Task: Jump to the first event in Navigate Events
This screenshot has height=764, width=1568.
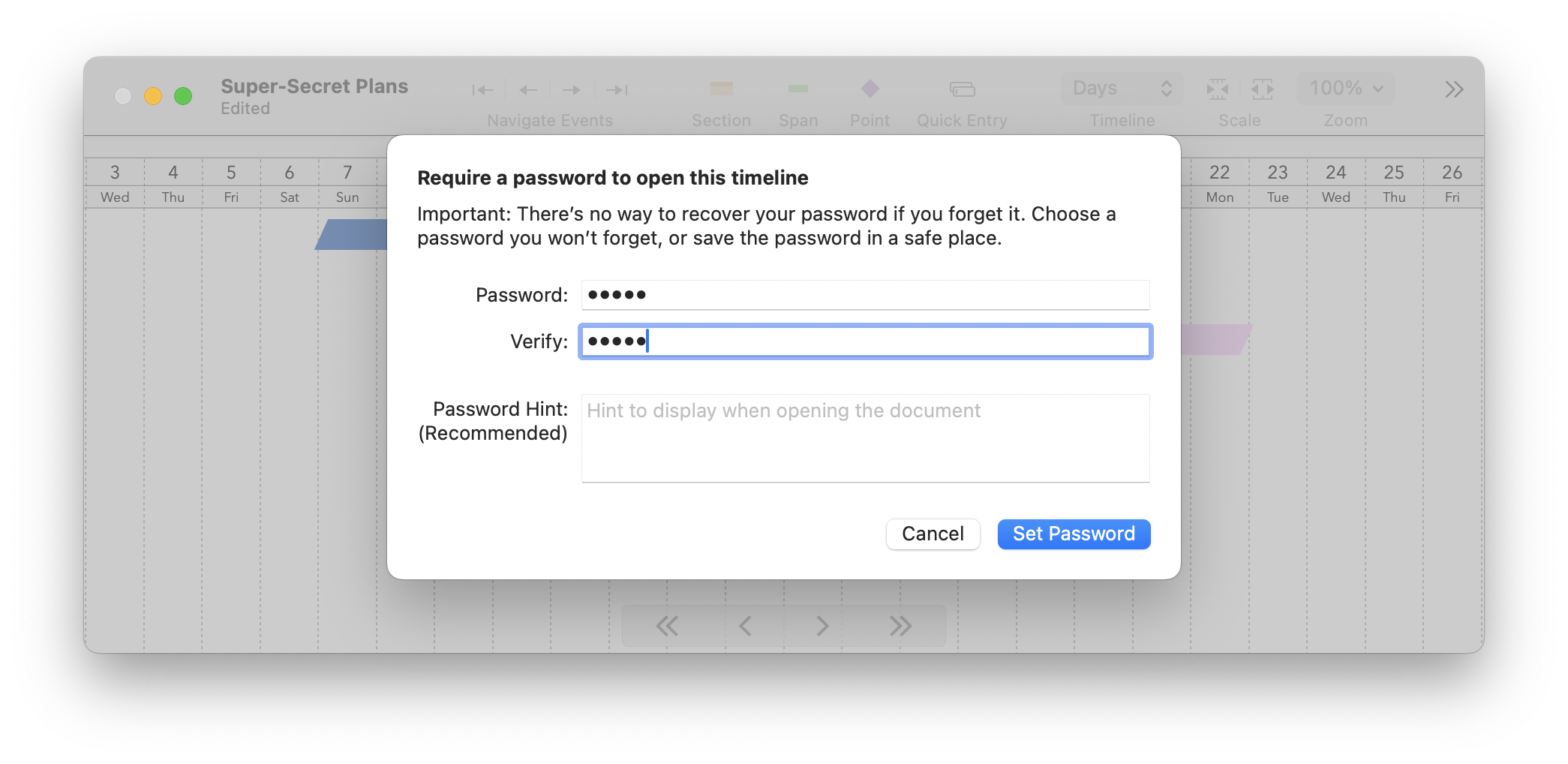Action: tap(484, 89)
